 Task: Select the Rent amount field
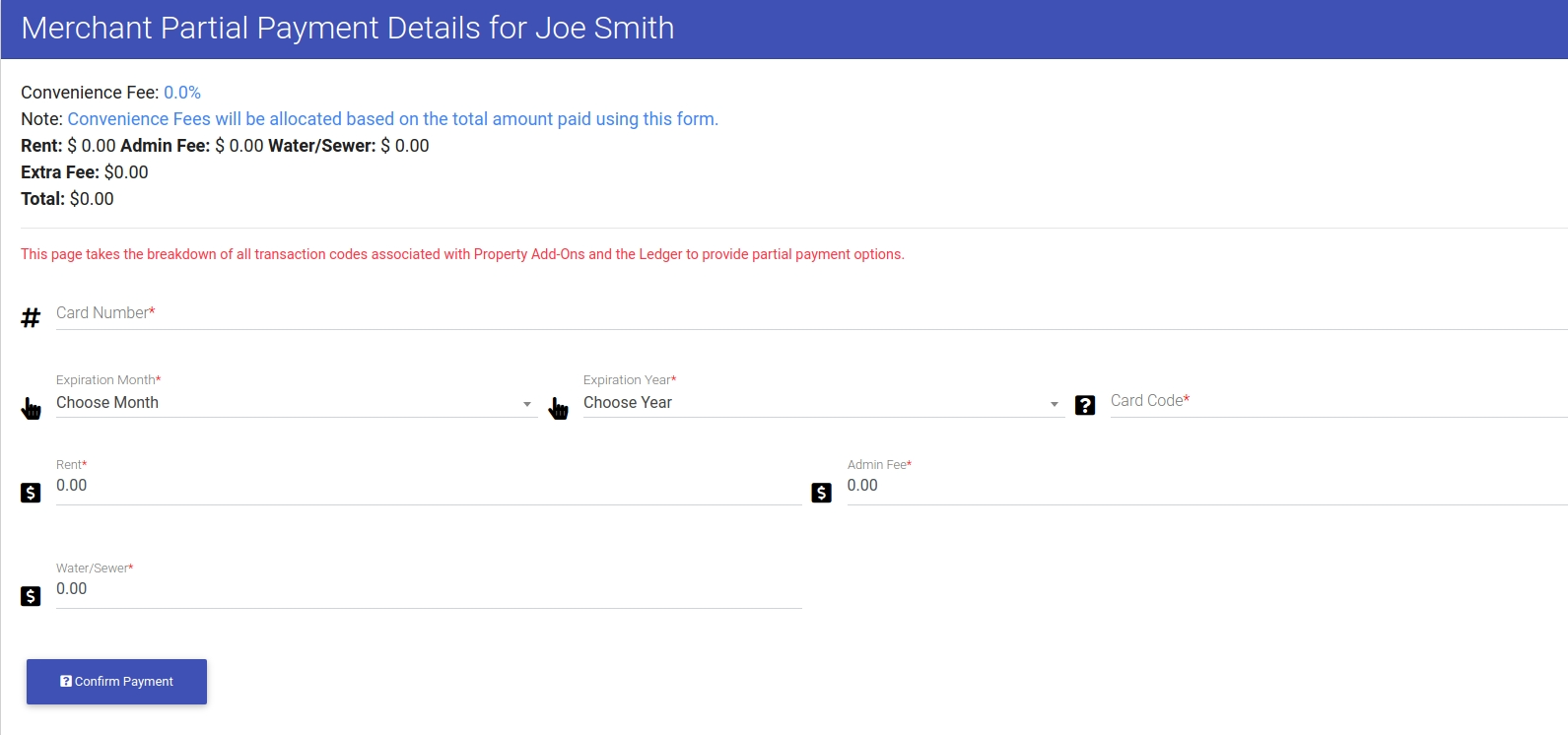[x=429, y=486]
